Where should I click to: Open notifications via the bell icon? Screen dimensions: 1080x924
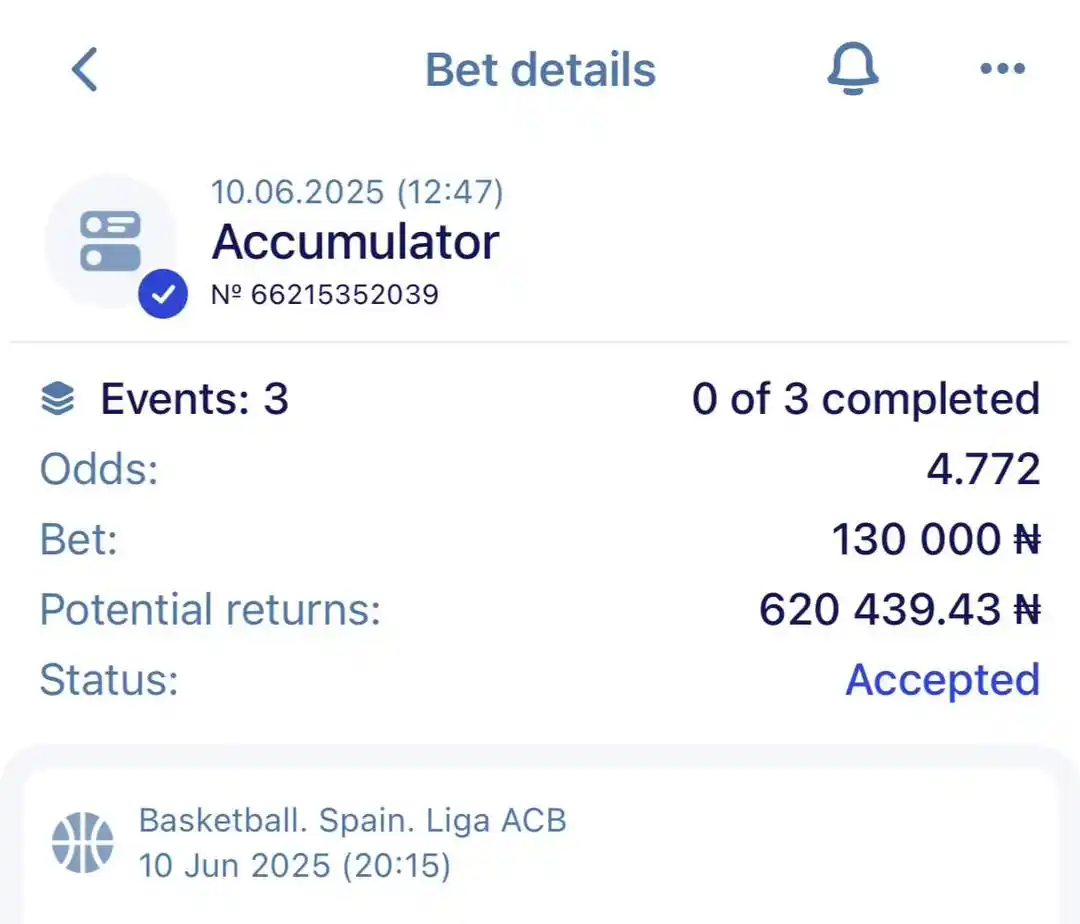click(852, 70)
